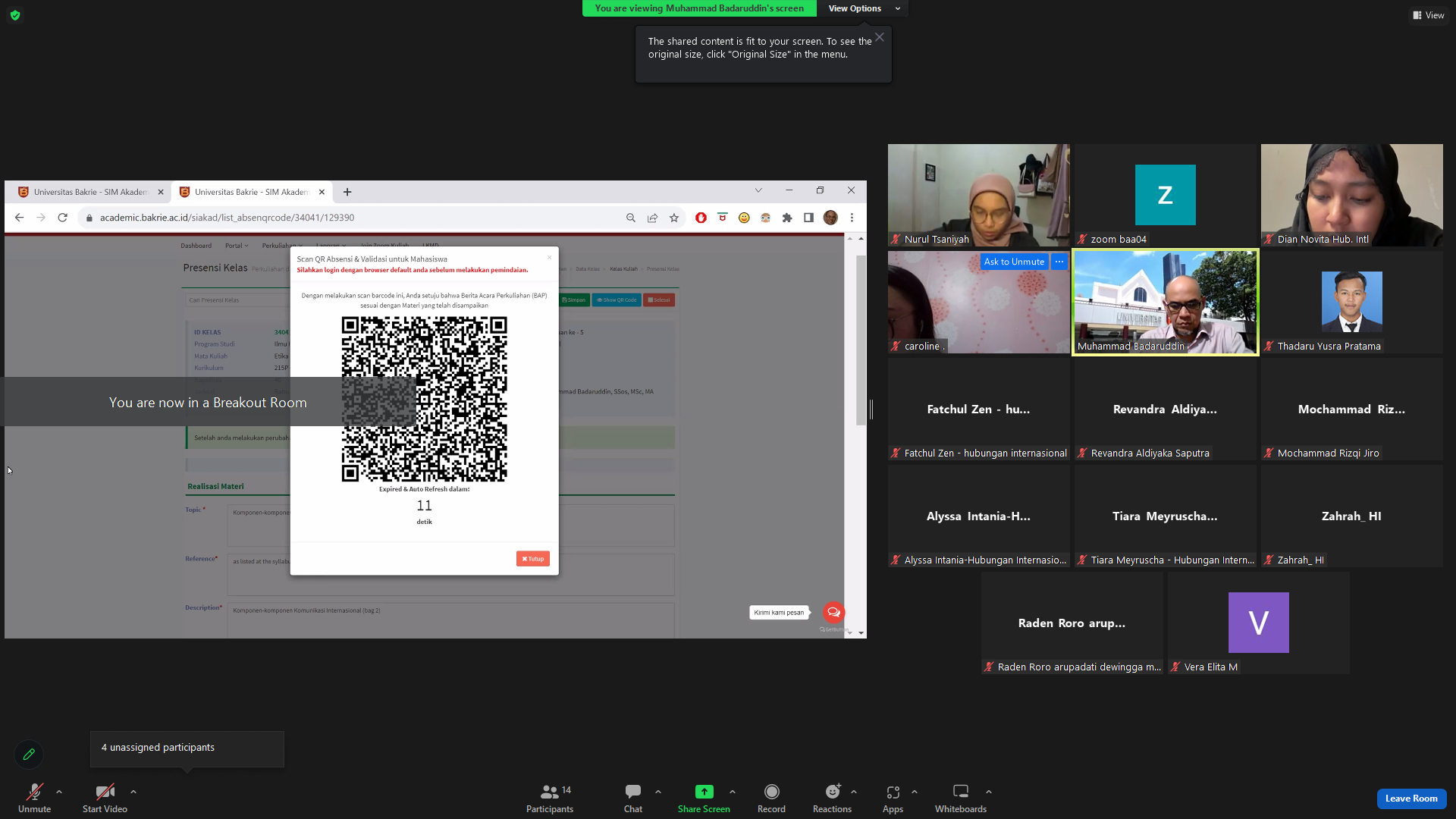Image resolution: width=1456 pixels, height=819 pixels.
Task: Start recording with the Record button
Action: pos(771,799)
